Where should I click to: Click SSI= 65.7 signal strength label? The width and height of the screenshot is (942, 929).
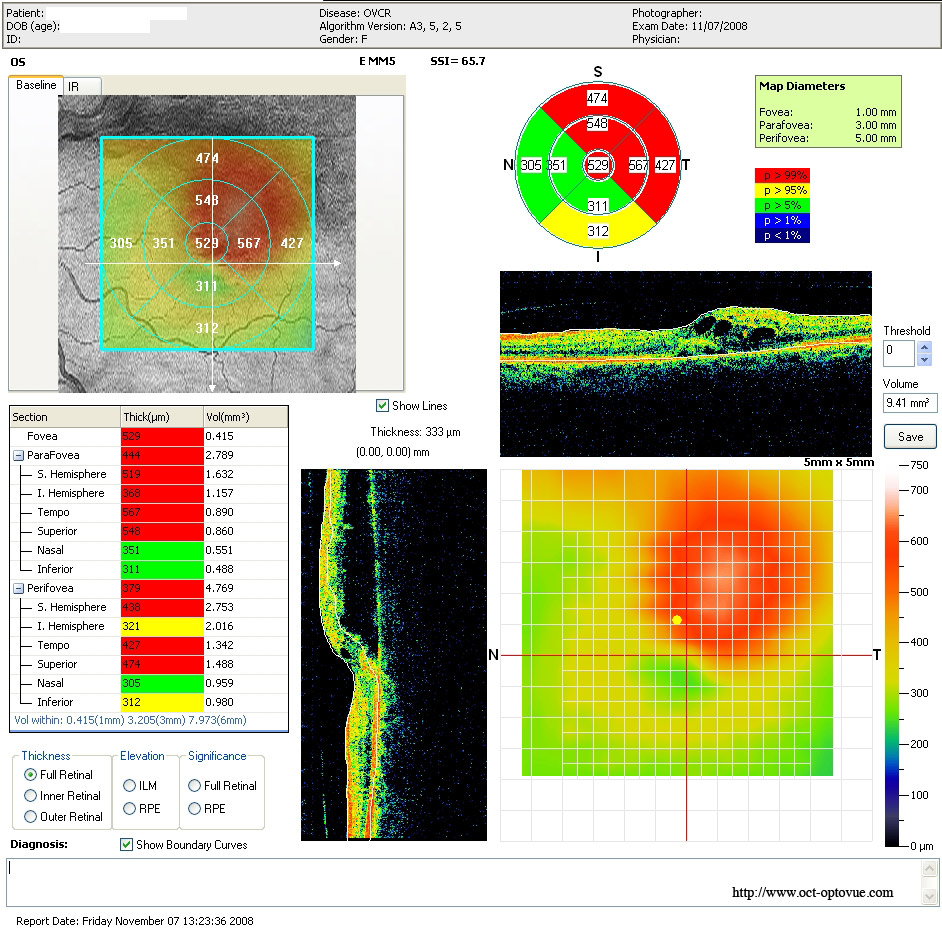458,61
